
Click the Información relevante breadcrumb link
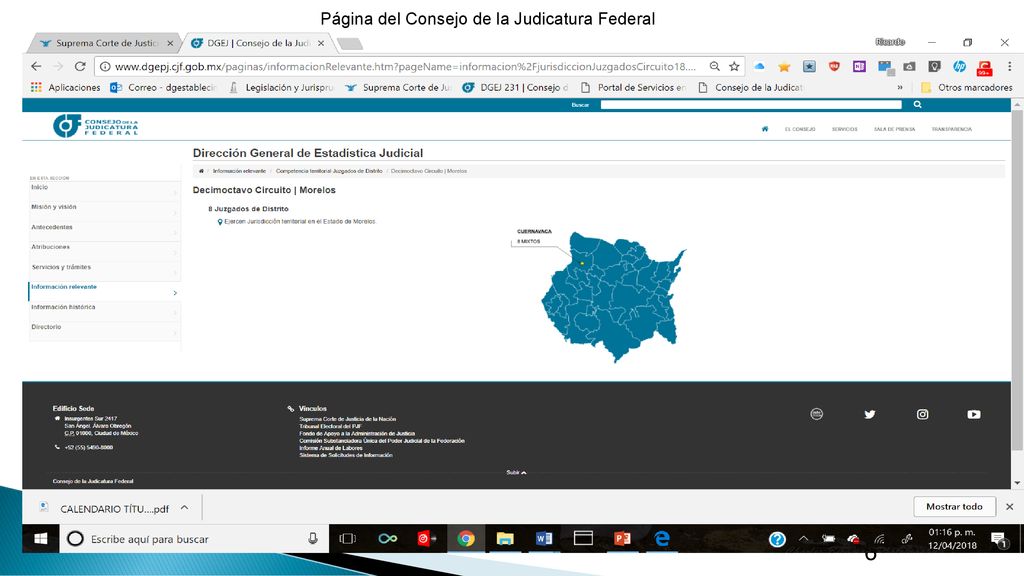[239, 171]
